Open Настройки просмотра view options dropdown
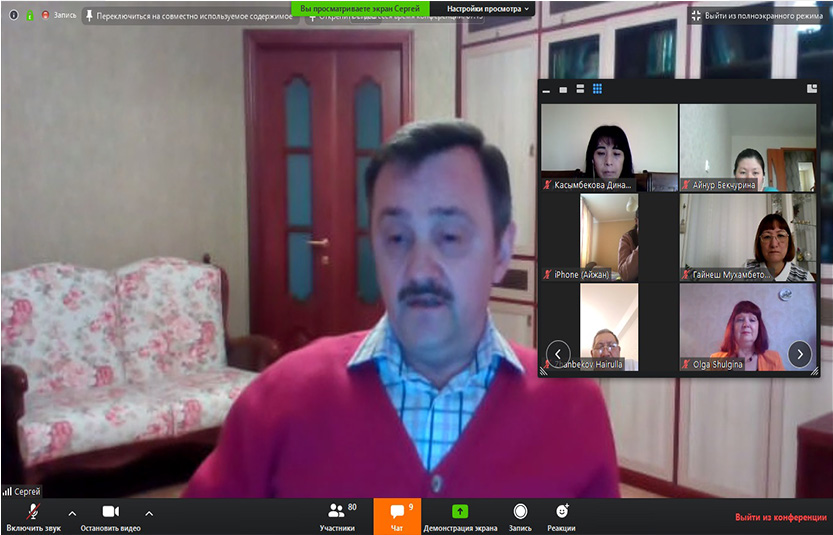The width and height of the screenshot is (833, 535). 488,8
